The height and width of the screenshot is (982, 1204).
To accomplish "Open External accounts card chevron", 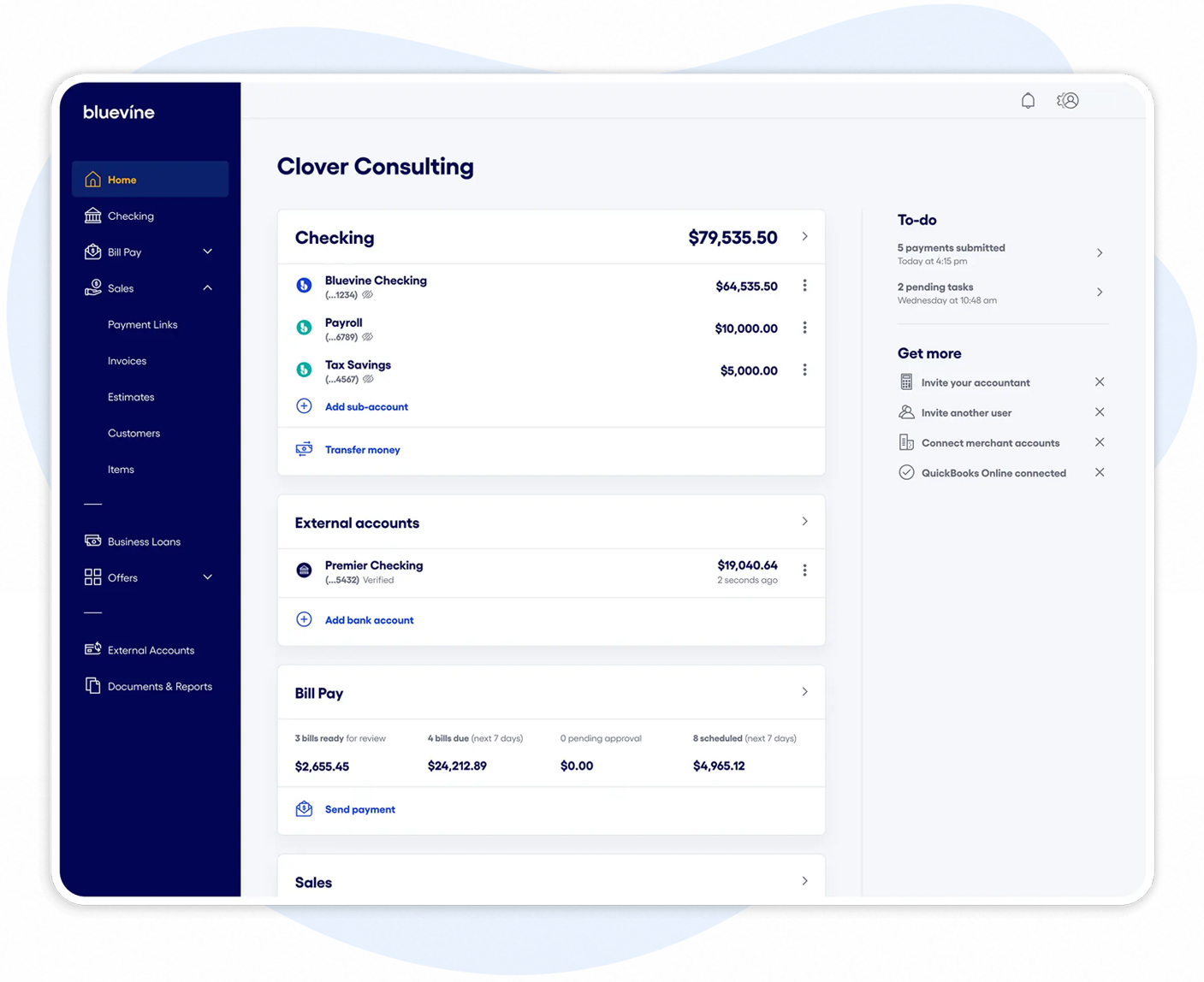I will [804, 521].
